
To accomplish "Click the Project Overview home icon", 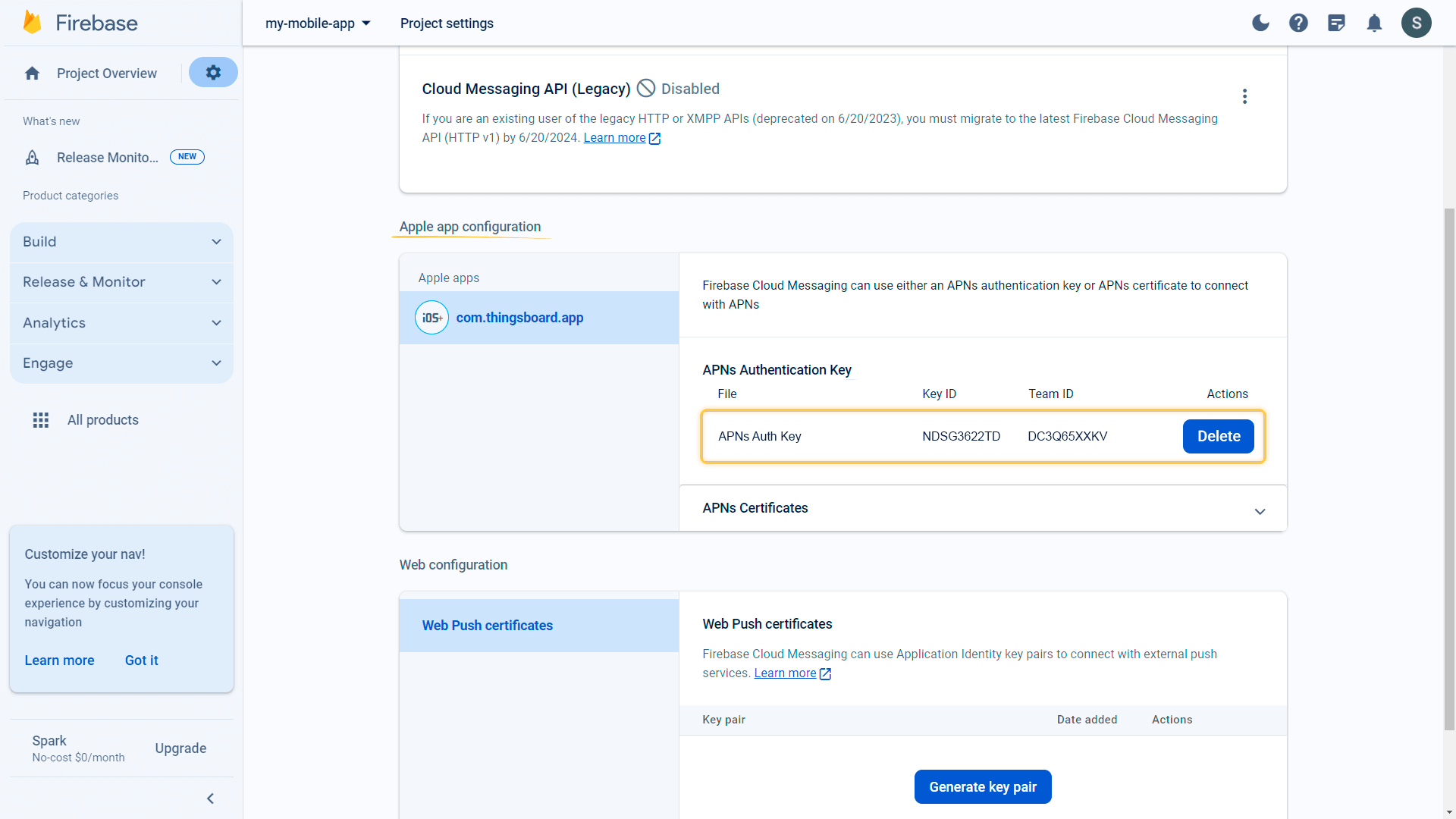I will [x=32, y=74].
